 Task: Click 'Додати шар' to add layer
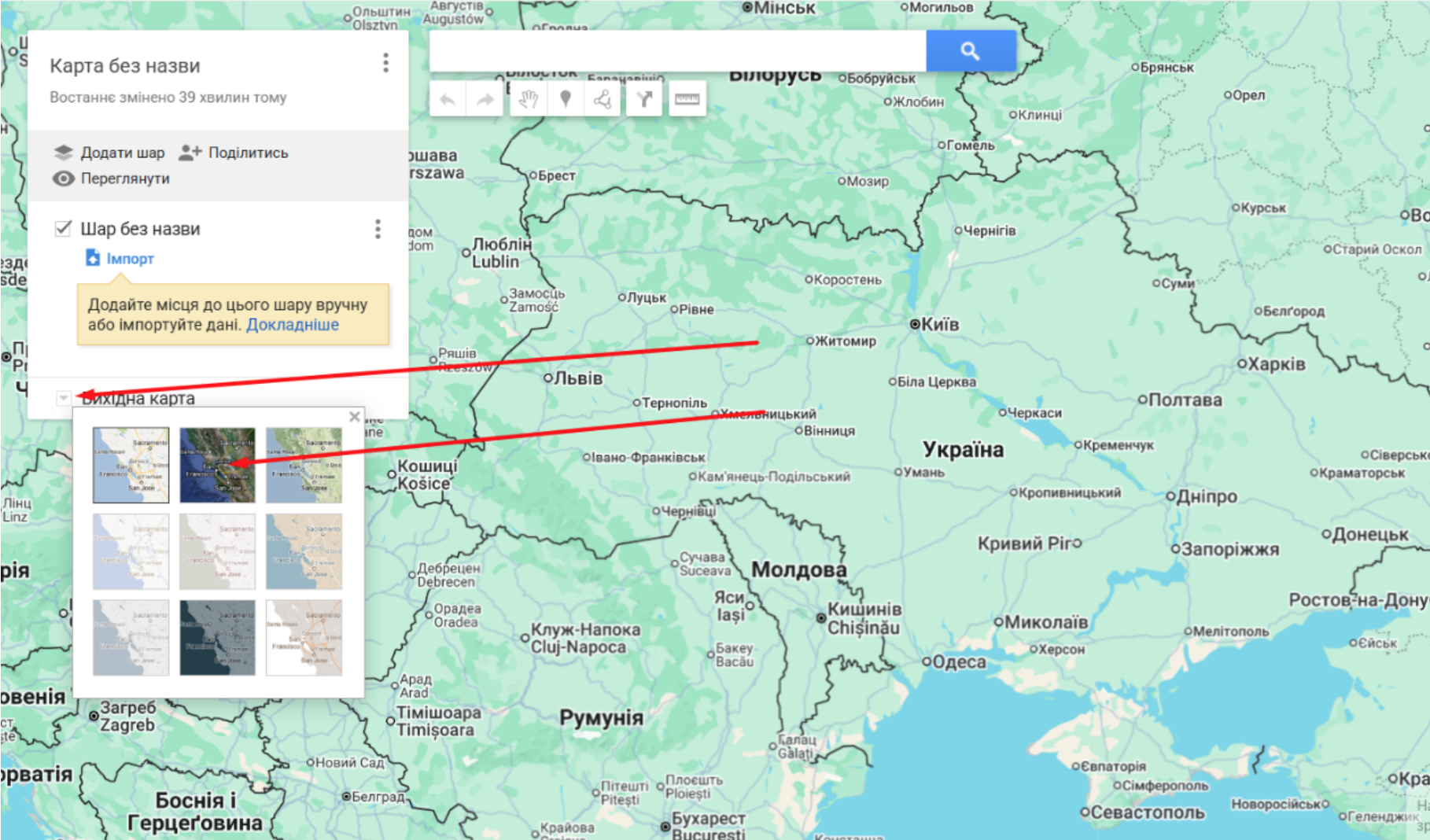(109, 153)
